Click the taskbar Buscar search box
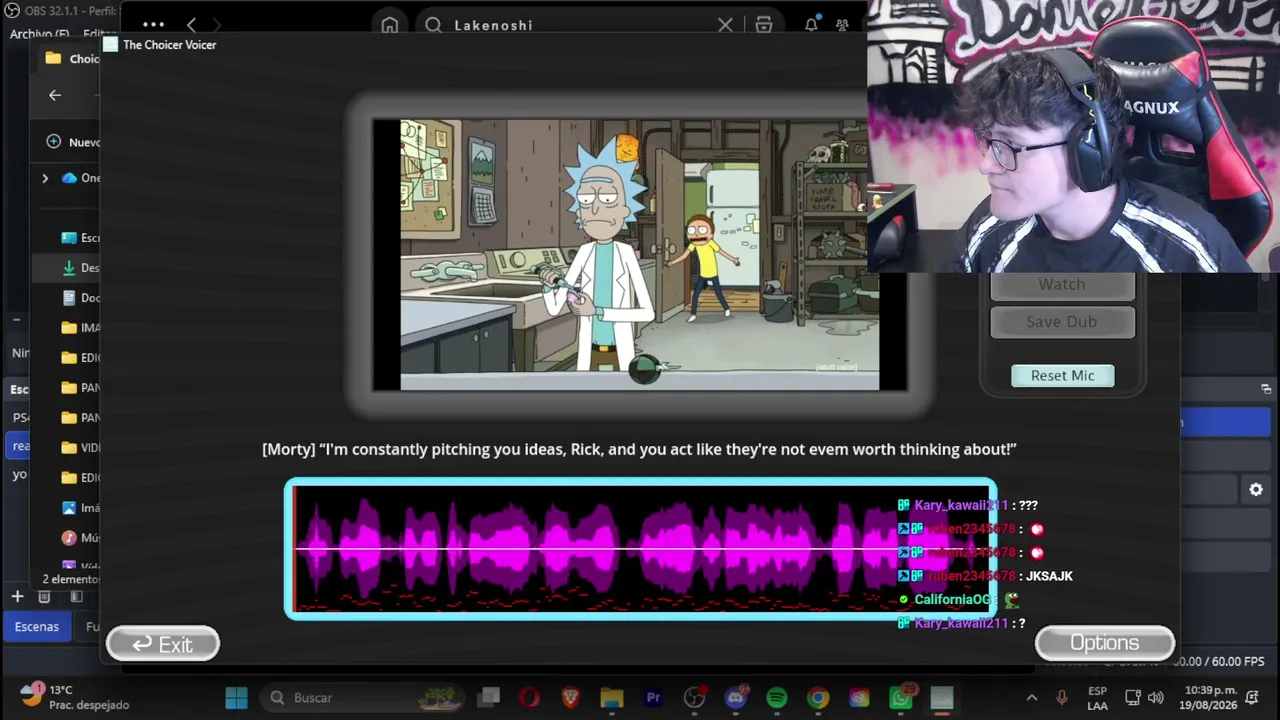1280x720 pixels. tap(365, 698)
